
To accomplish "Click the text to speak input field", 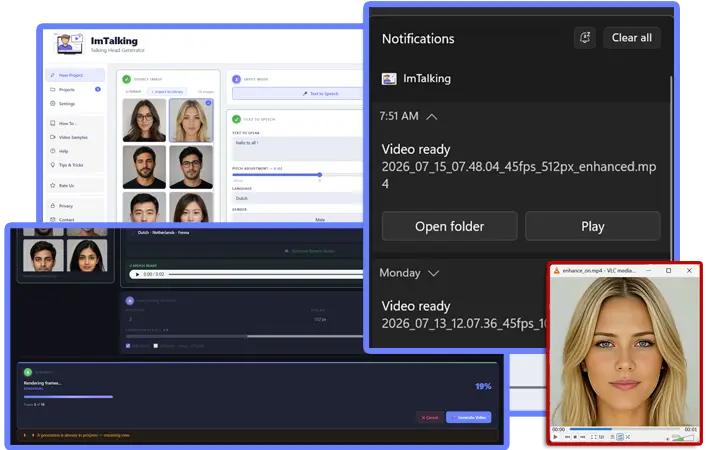I will coord(297,149).
